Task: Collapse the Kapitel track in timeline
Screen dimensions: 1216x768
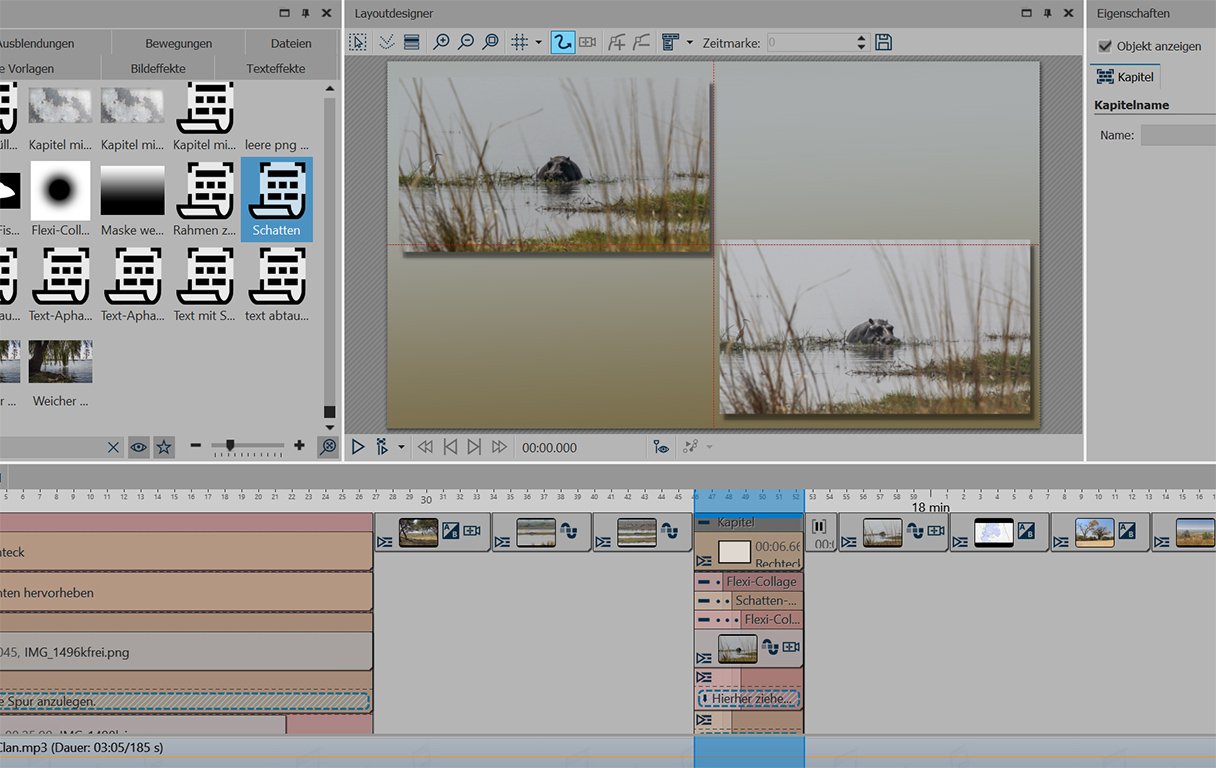Action: tap(704, 523)
